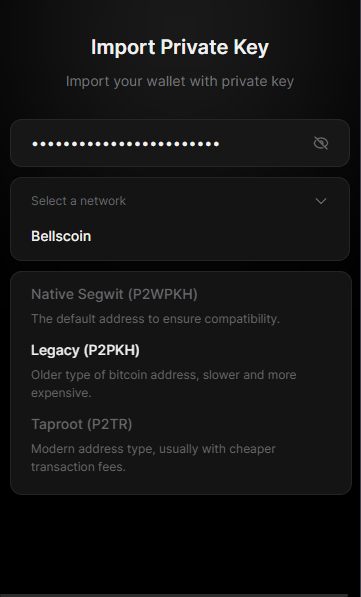This screenshot has width=361, height=597.
Task: Pick the Taproot (P2TR) address type
Action: coord(81,424)
